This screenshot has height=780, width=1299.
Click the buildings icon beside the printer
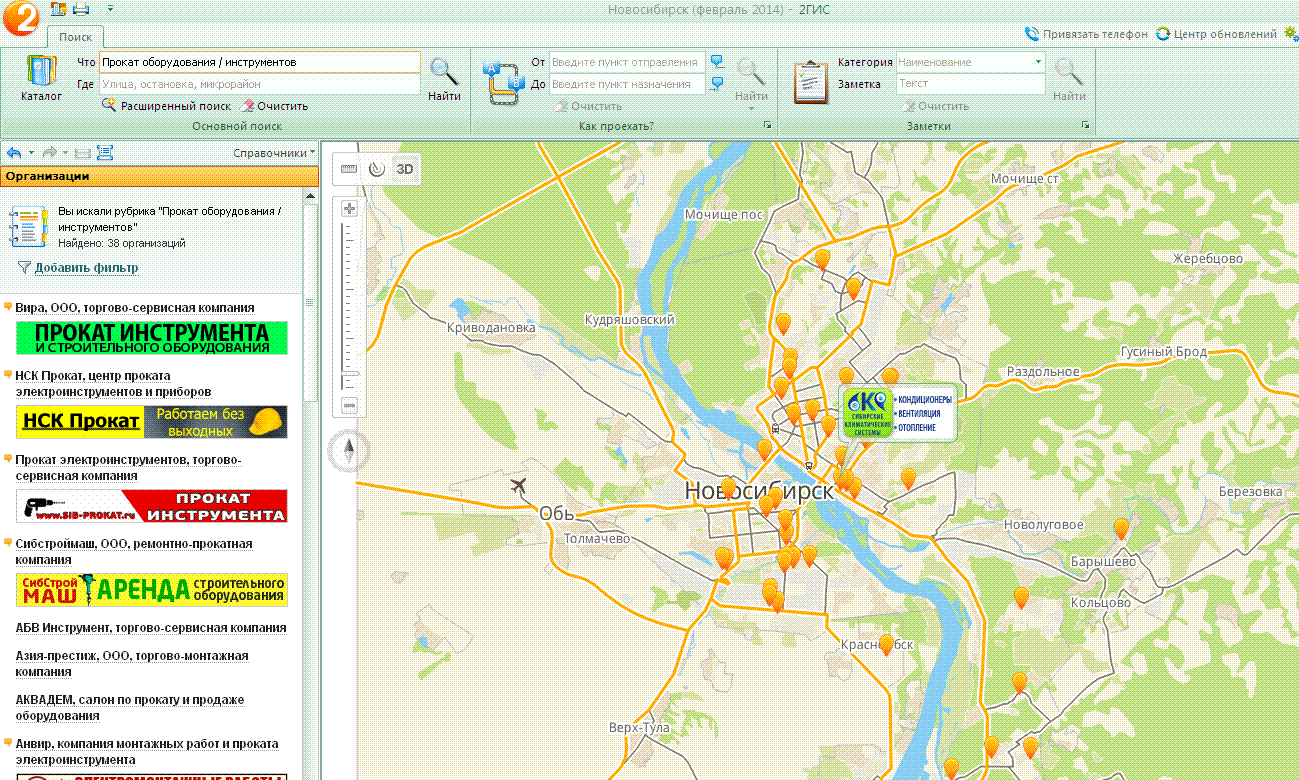coord(57,9)
